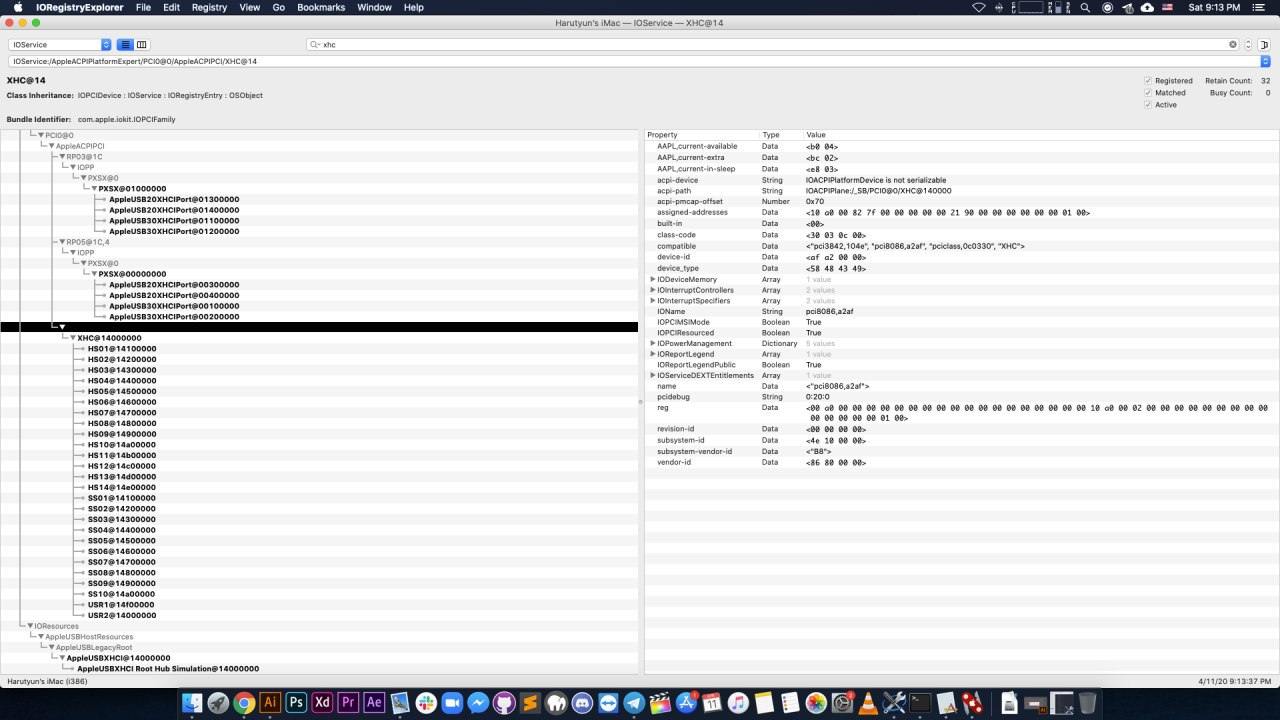Screen dimensions: 1280x720
Task: Toggle the side panel button near search
Action: point(1265,45)
